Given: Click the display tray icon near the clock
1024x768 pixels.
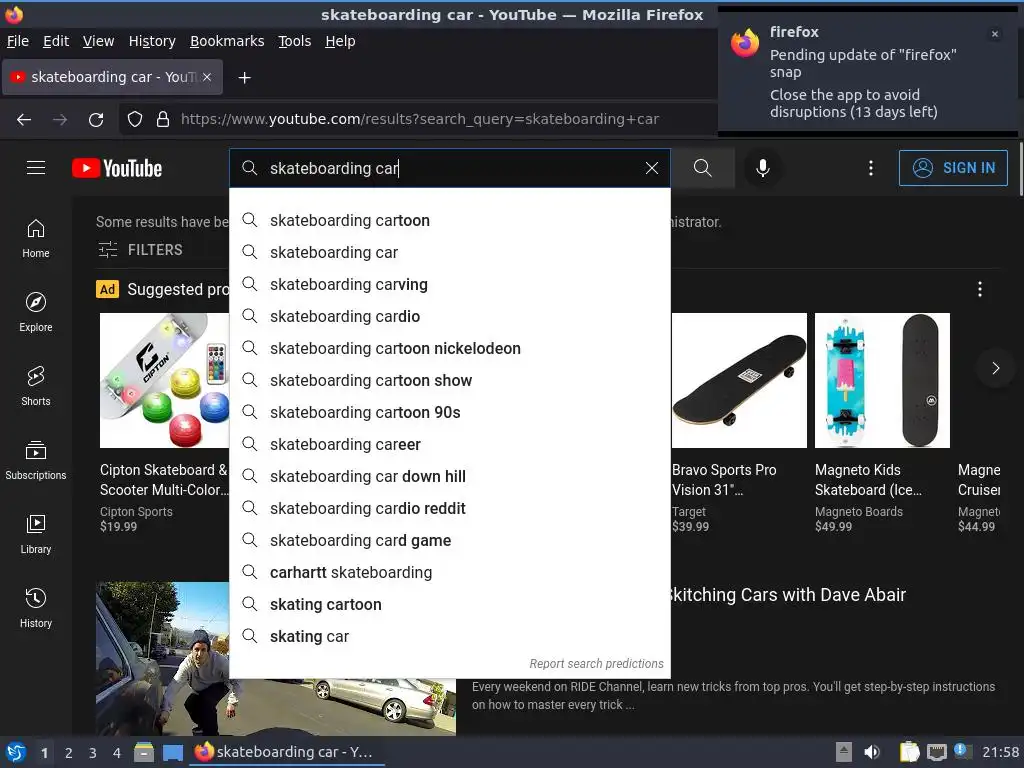Looking at the screenshot, I should click(936, 752).
